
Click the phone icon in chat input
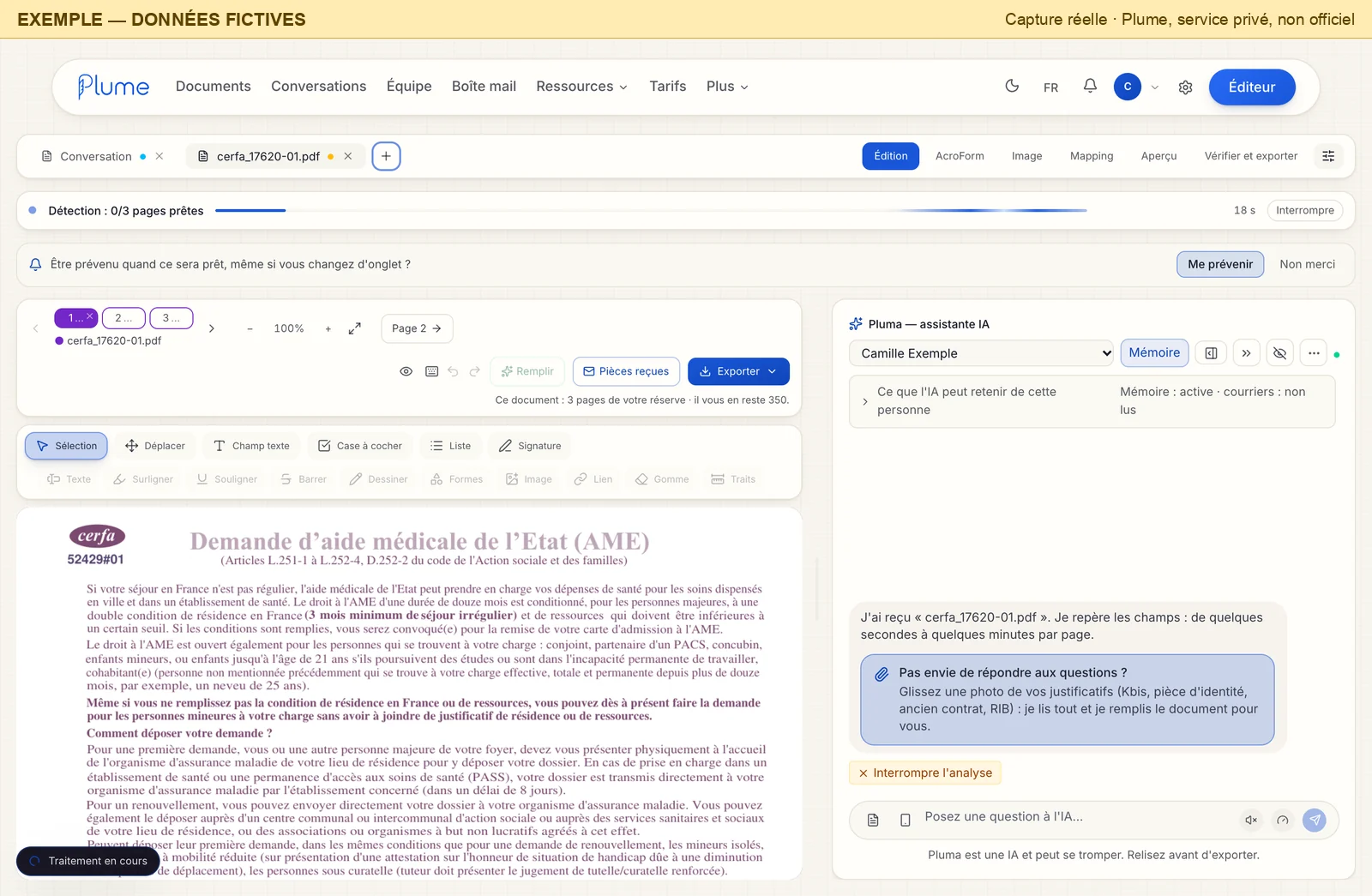905,821
